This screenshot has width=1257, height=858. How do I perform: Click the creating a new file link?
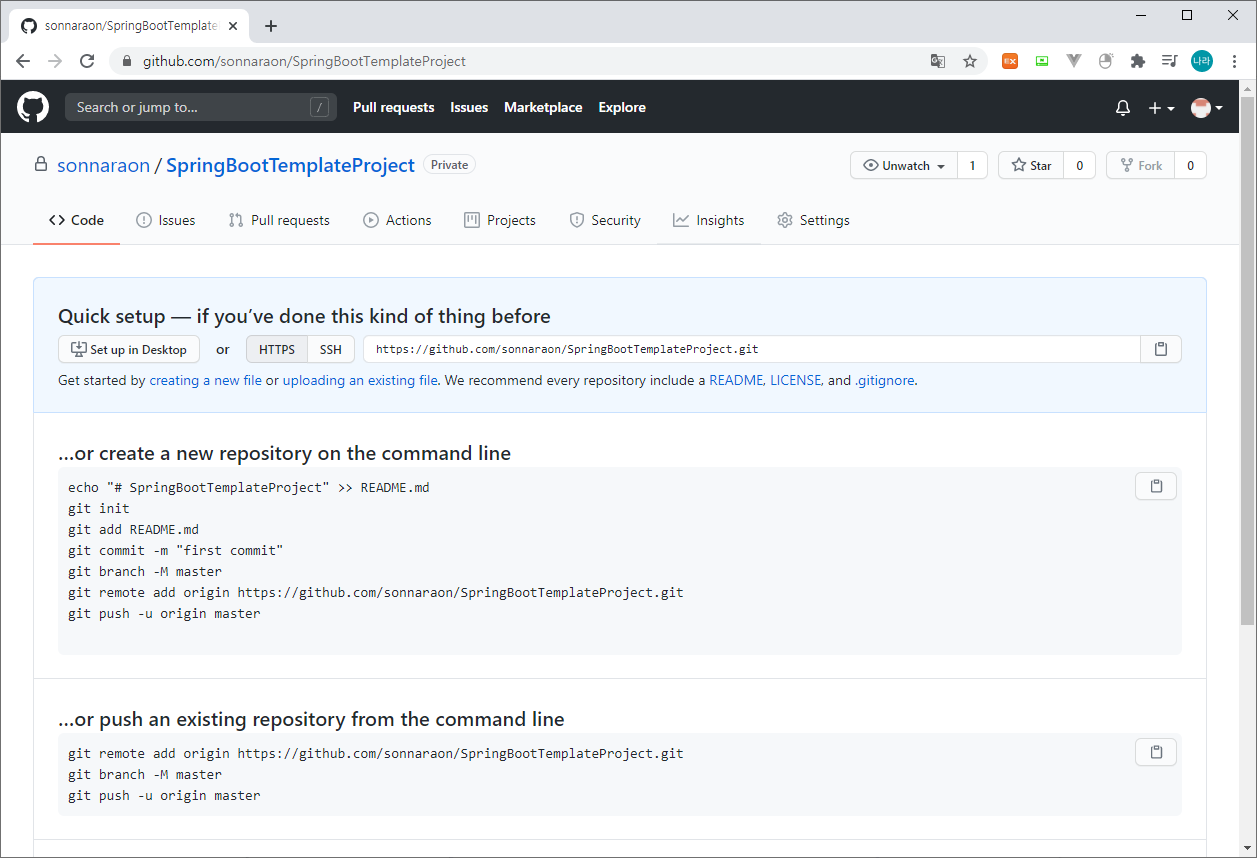coord(205,380)
